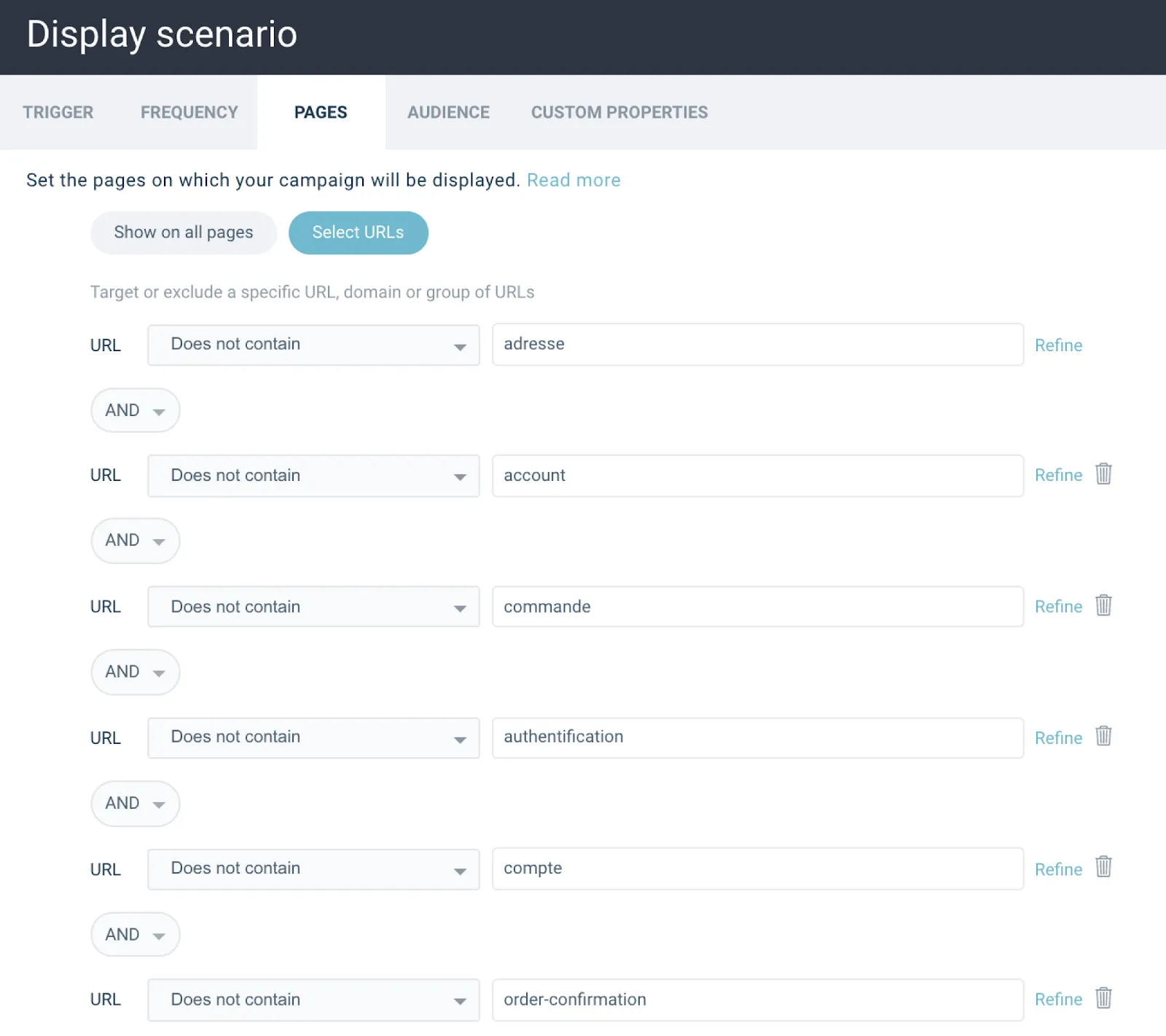Image resolution: width=1166 pixels, height=1036 pixels.
Task: Open the AUDIENCE tab
Action: pos(448,112)
